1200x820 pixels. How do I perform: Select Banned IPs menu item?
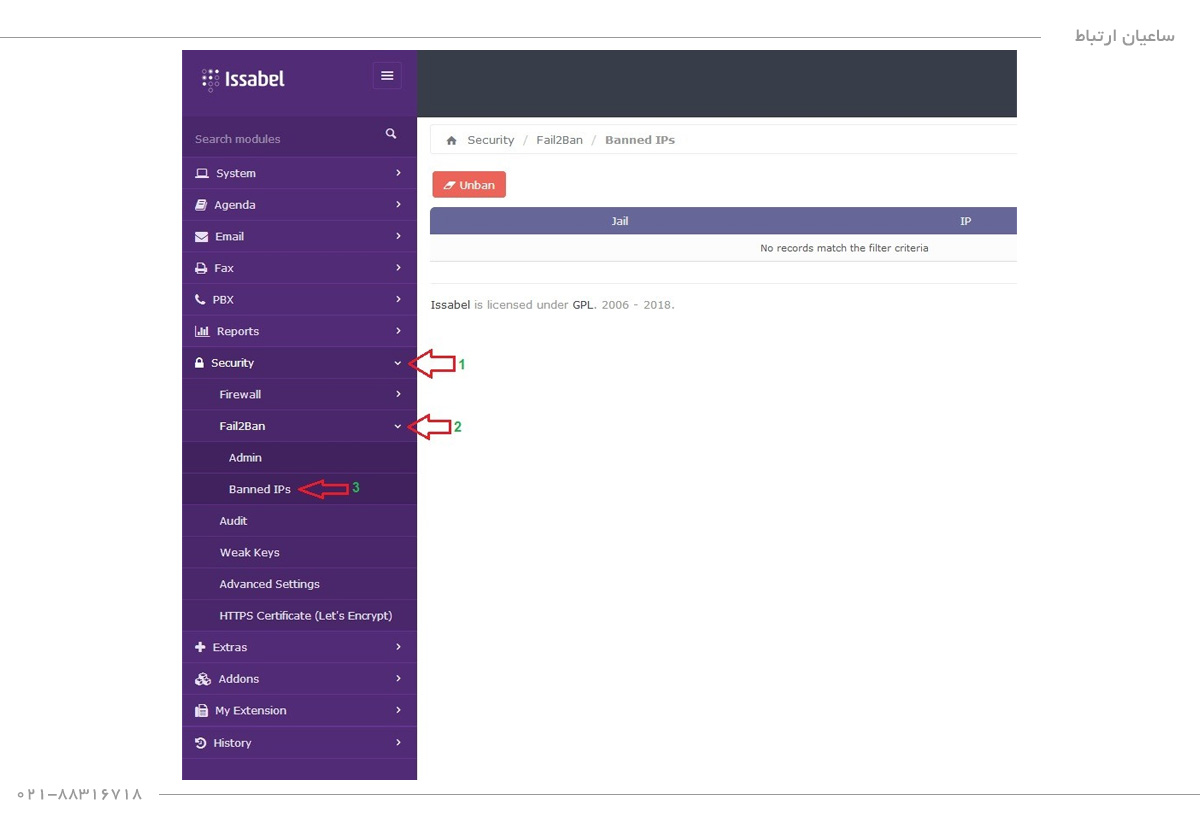pyautogui.click(x=260, y=490)
